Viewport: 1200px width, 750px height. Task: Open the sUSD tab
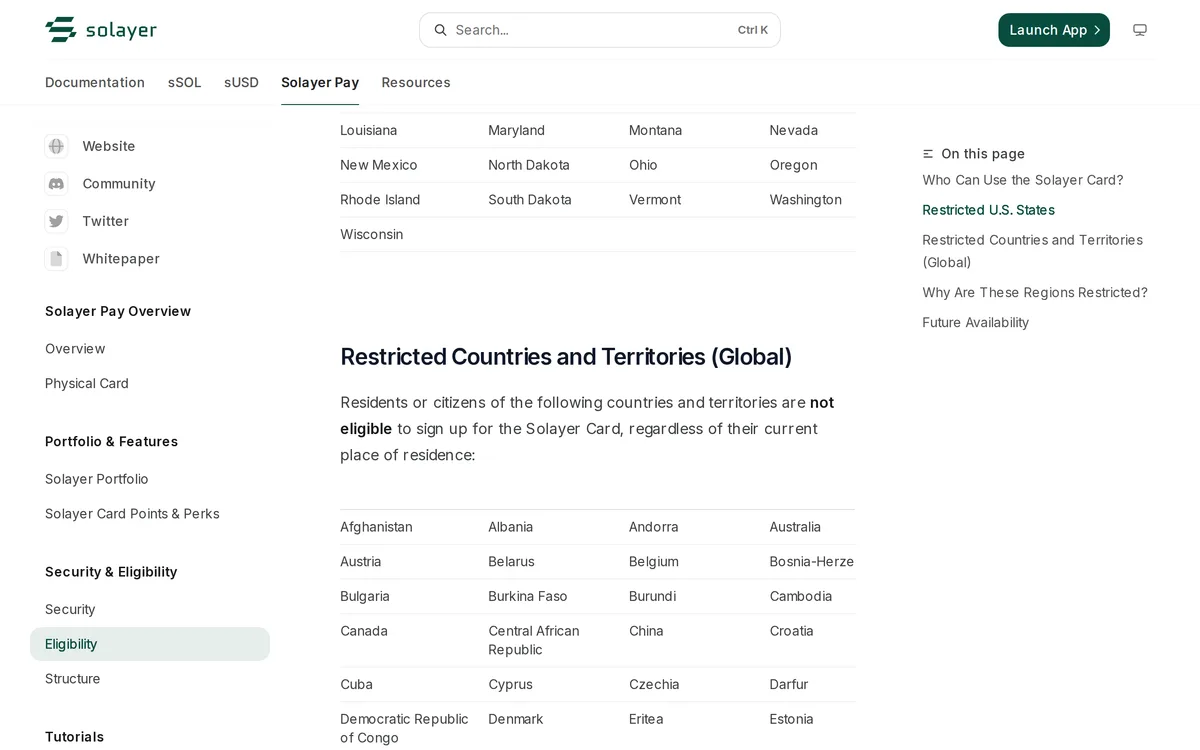pyautogui.click(x=241, y=82)
